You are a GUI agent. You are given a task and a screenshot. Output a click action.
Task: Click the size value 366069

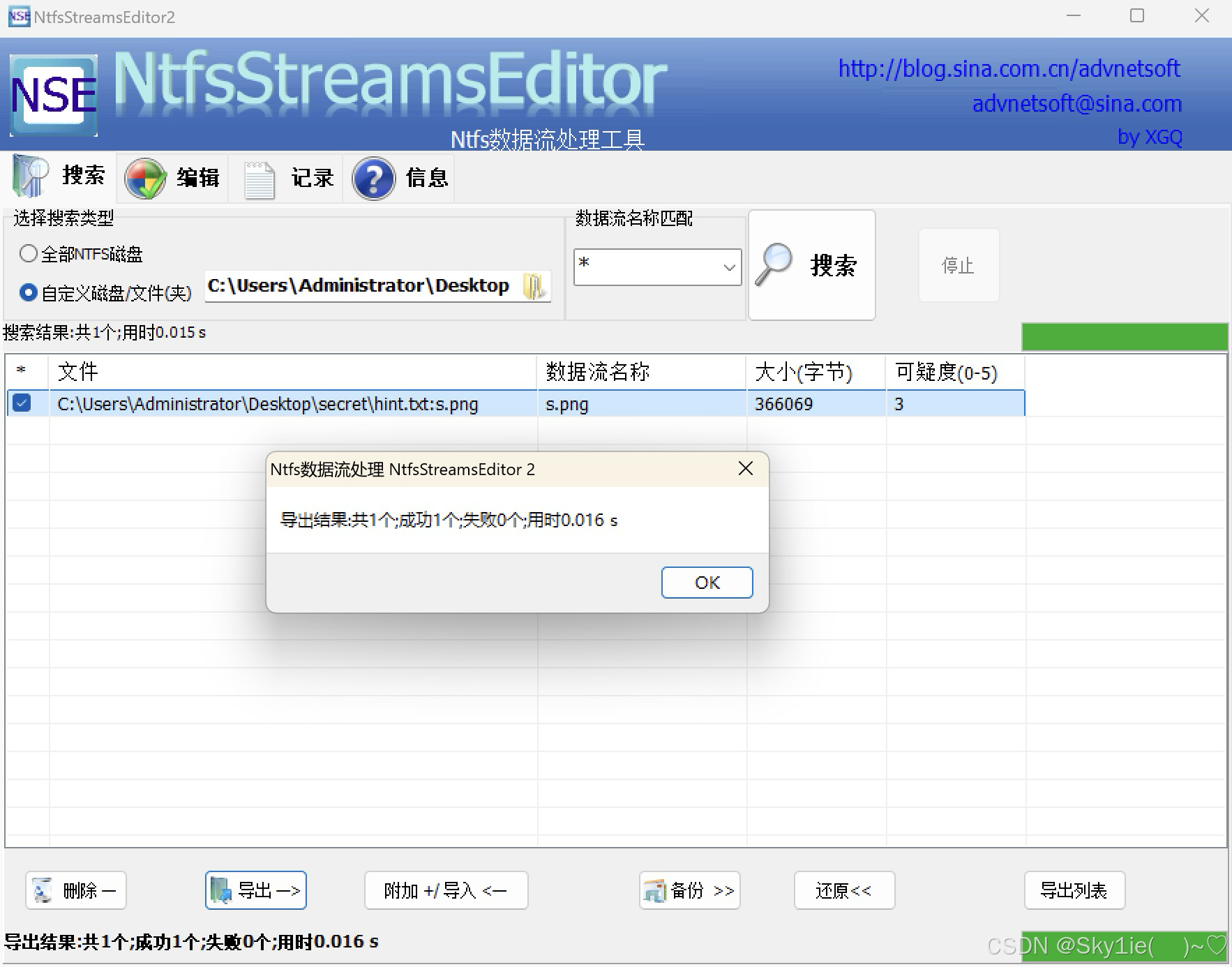pyautogui.click(x=784, y=404)
